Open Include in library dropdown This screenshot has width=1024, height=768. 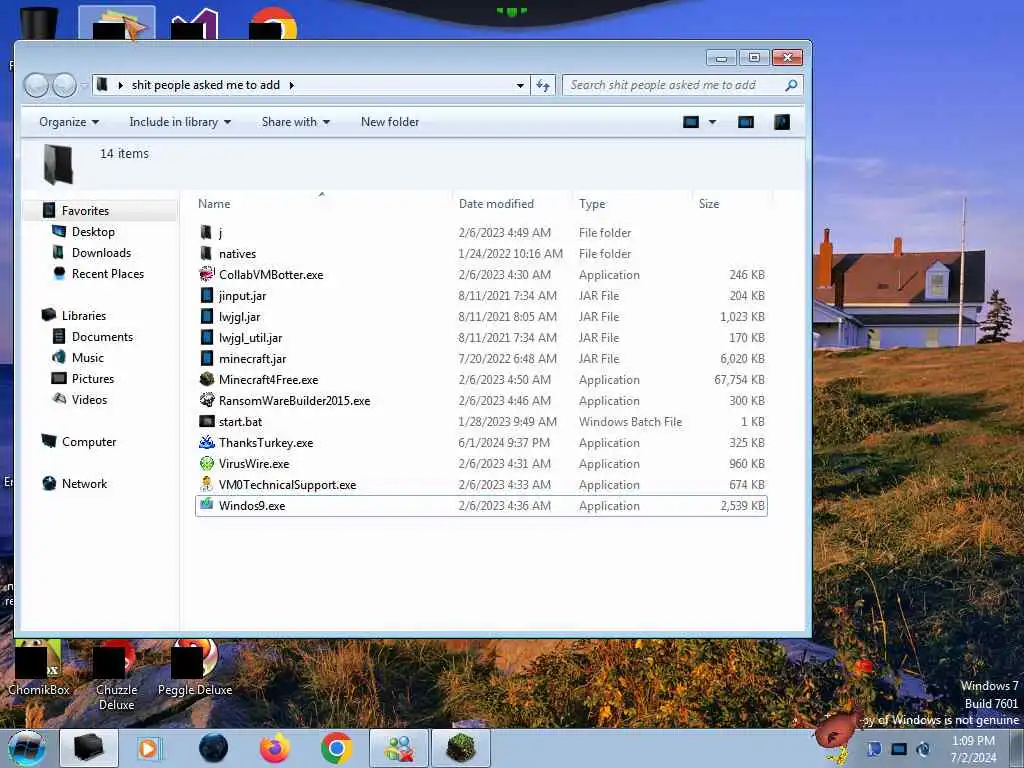[180, 122]
